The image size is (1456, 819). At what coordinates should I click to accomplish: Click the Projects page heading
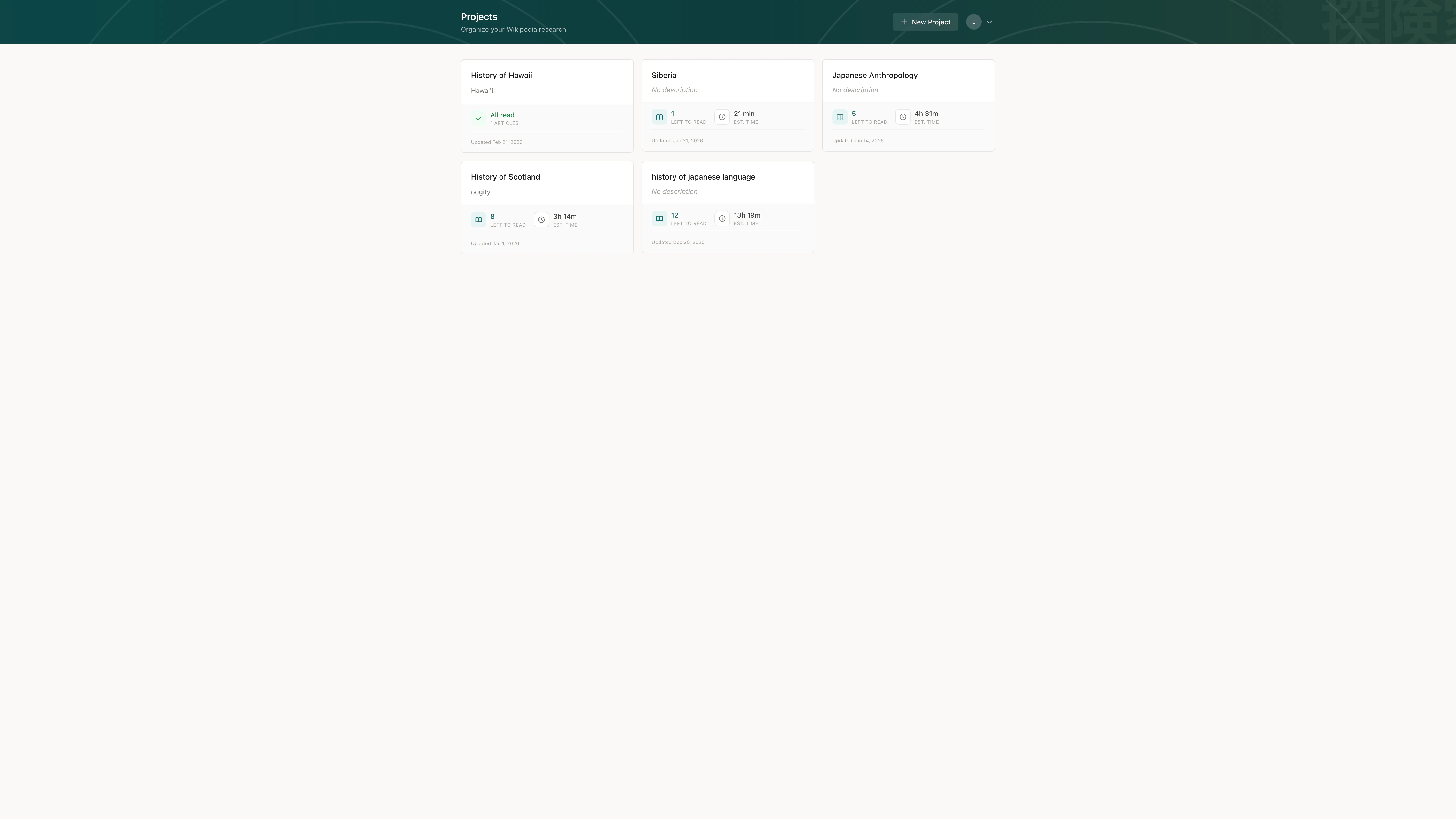tap(479, 17)
